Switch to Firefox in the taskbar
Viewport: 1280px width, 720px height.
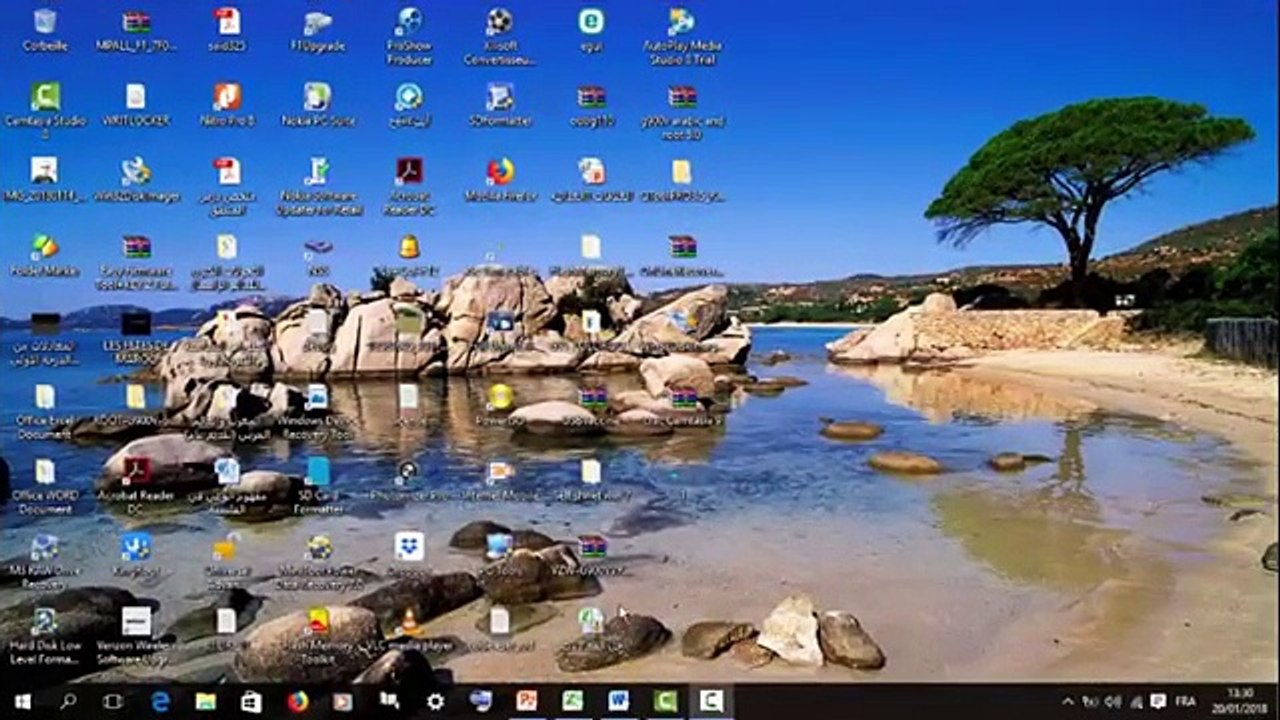(297, 701)
